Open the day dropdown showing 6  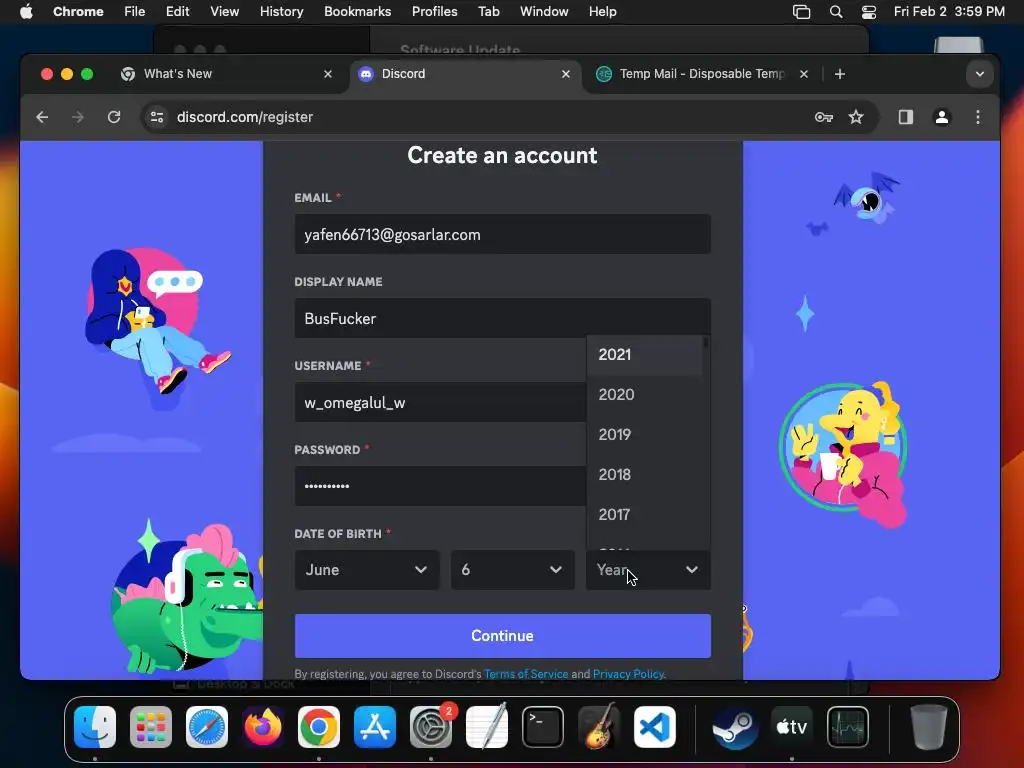(513, 569)
